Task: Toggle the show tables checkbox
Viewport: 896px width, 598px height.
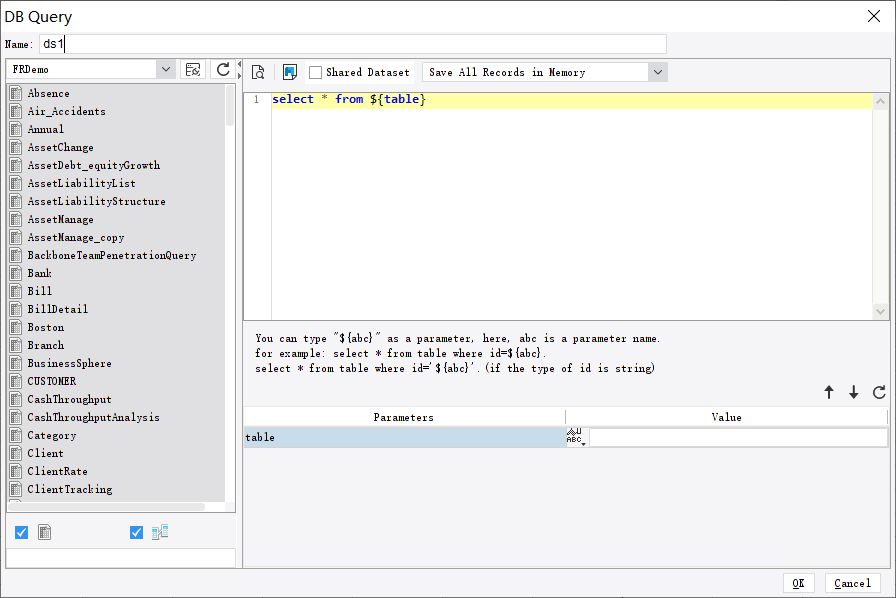Action: tap(21, 533)
